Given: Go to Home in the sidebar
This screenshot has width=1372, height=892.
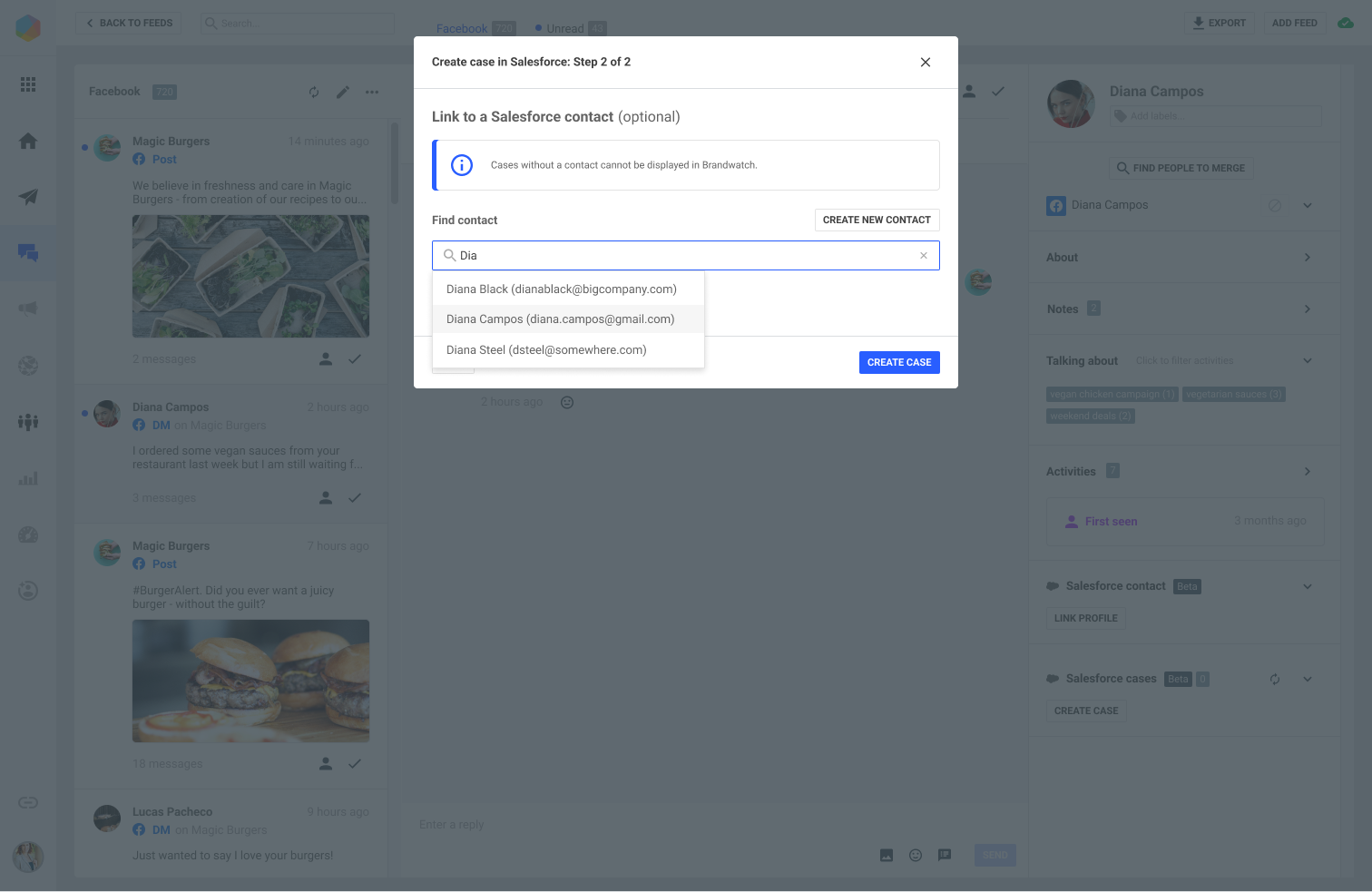Looking at the screenshot, I should (28, 141).
